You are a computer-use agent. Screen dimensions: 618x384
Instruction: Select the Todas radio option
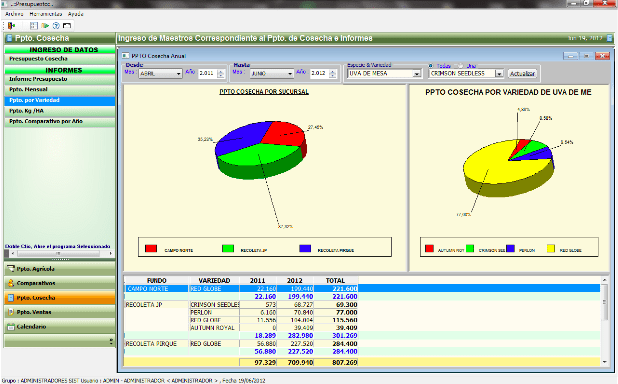(430, 66)
